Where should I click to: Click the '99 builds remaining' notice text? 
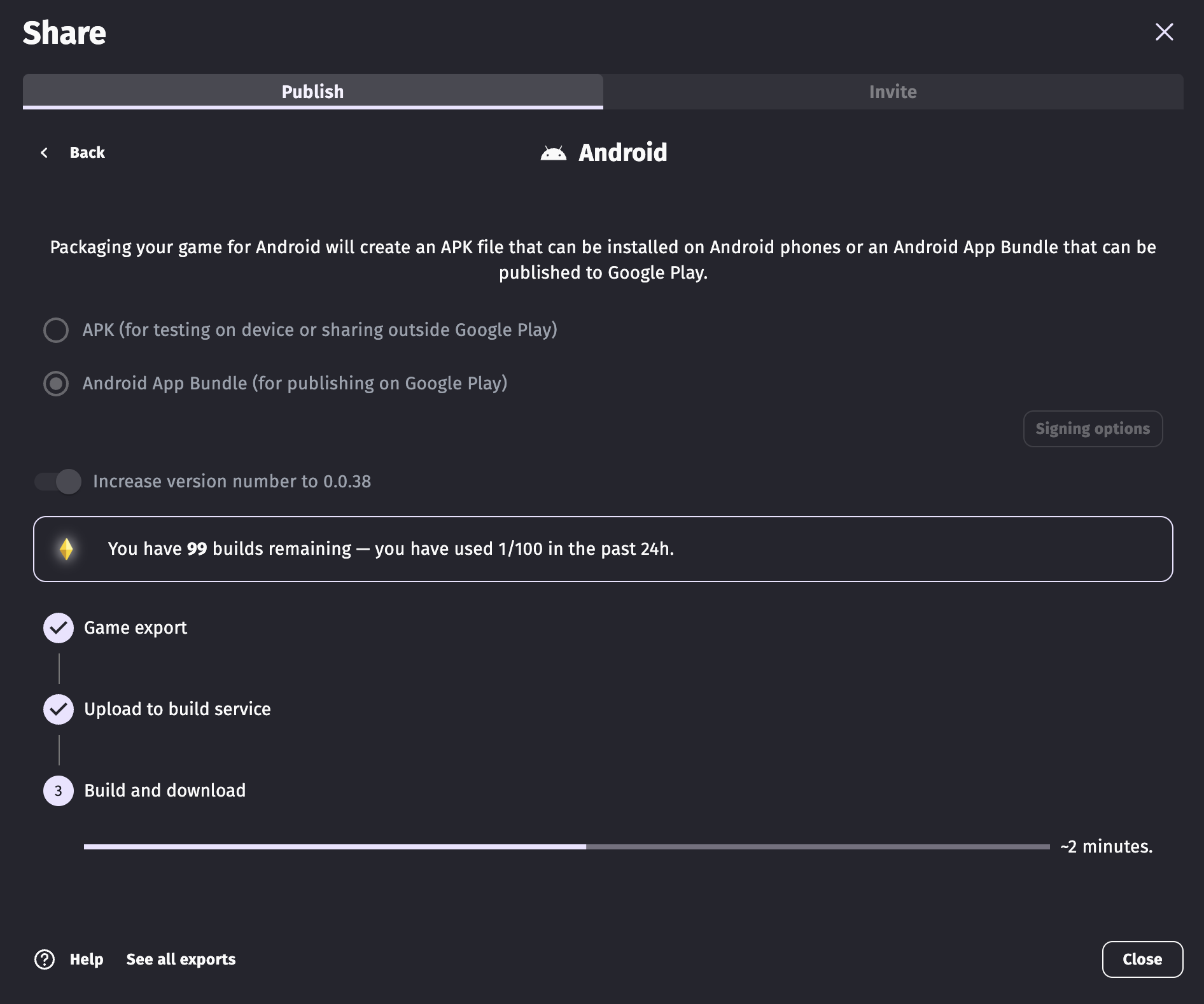[391, 549]
